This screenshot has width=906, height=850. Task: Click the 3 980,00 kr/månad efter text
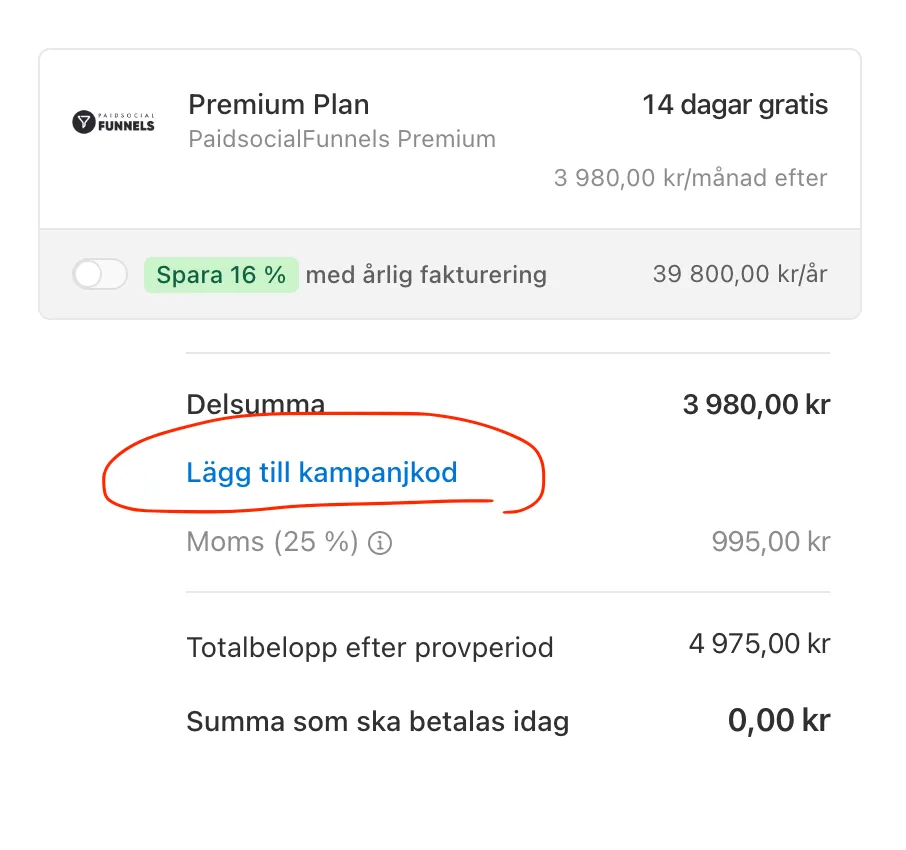point(690,178)
